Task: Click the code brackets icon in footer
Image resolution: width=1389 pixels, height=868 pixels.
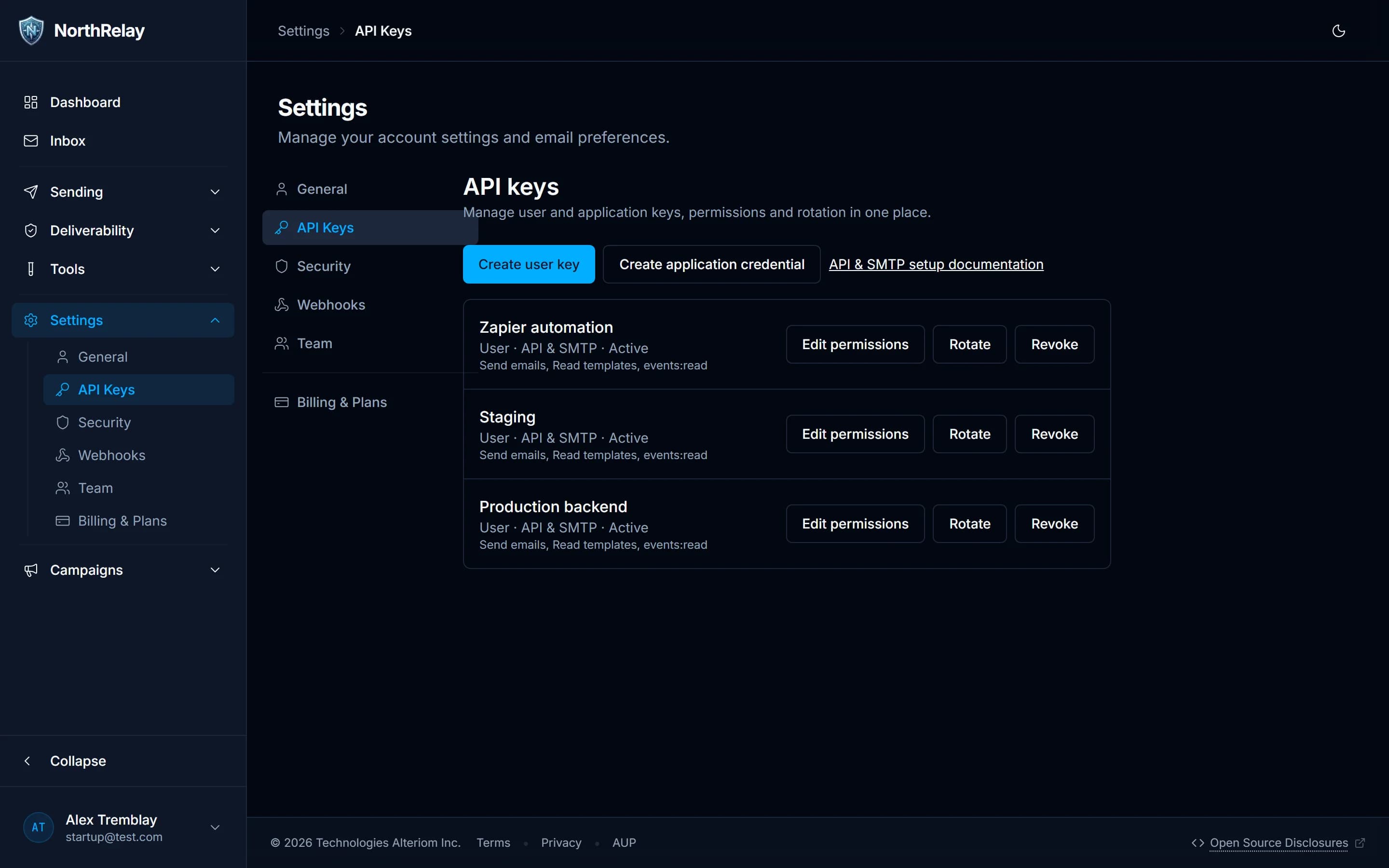Action: pos(1198,843)
